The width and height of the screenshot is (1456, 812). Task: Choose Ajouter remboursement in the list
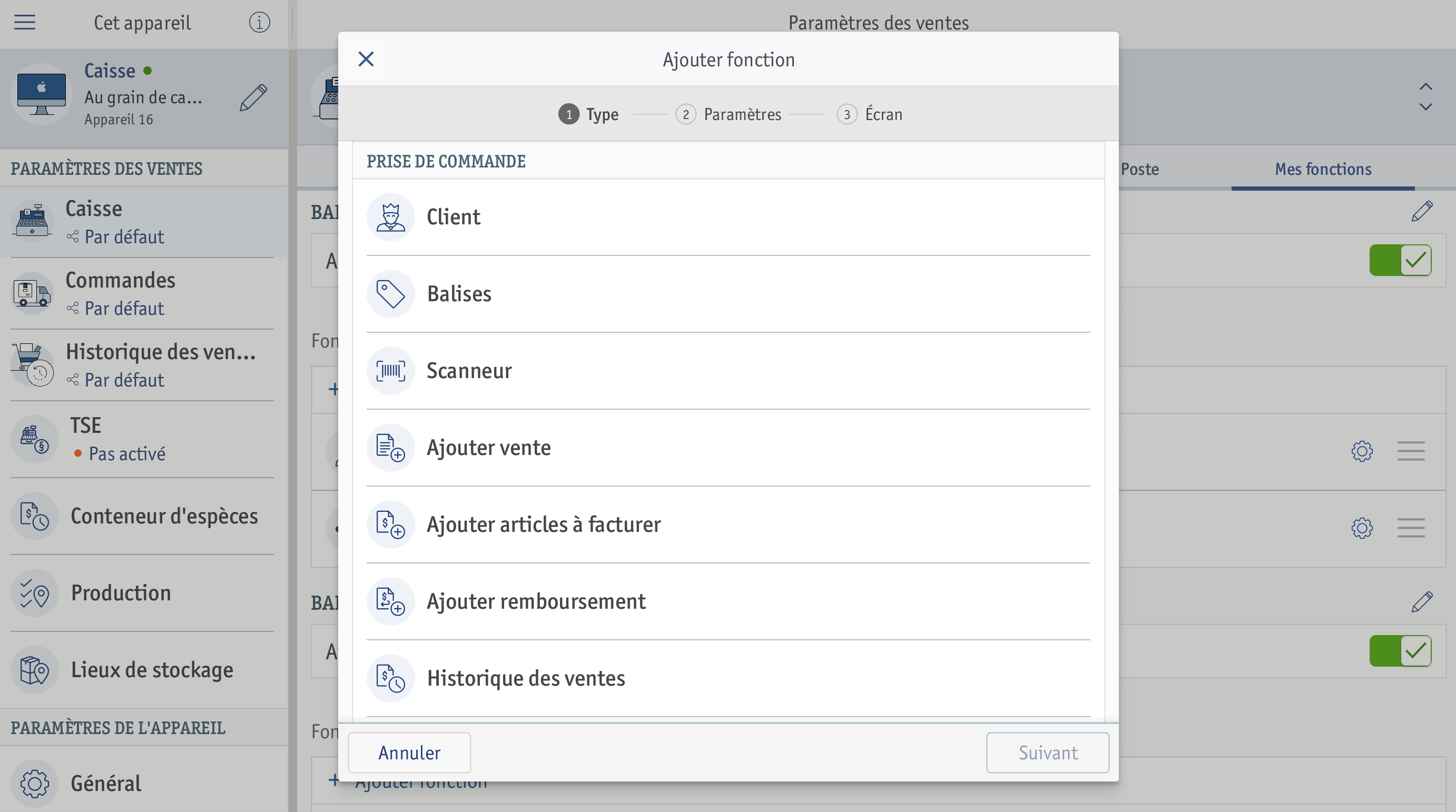pos(728,601)
